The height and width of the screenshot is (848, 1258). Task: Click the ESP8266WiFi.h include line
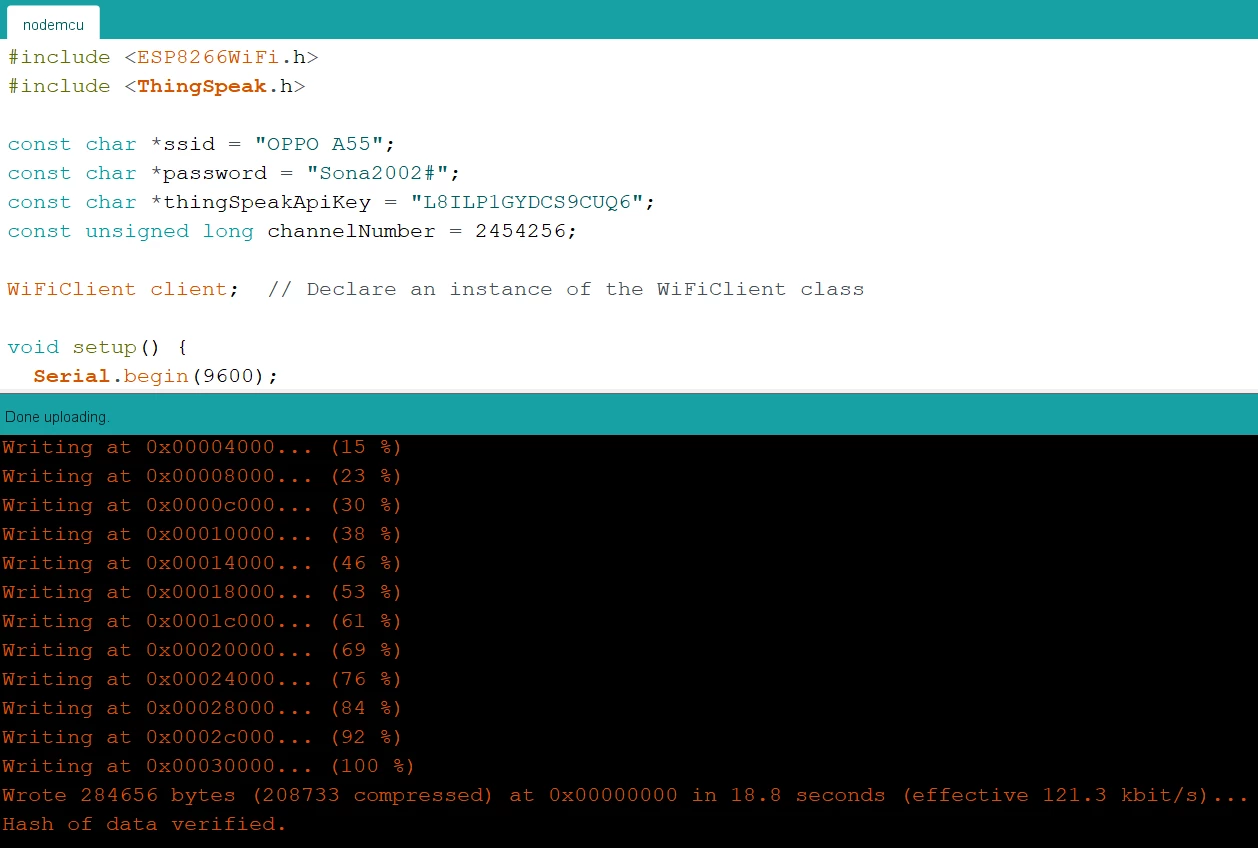pos(163,57)
